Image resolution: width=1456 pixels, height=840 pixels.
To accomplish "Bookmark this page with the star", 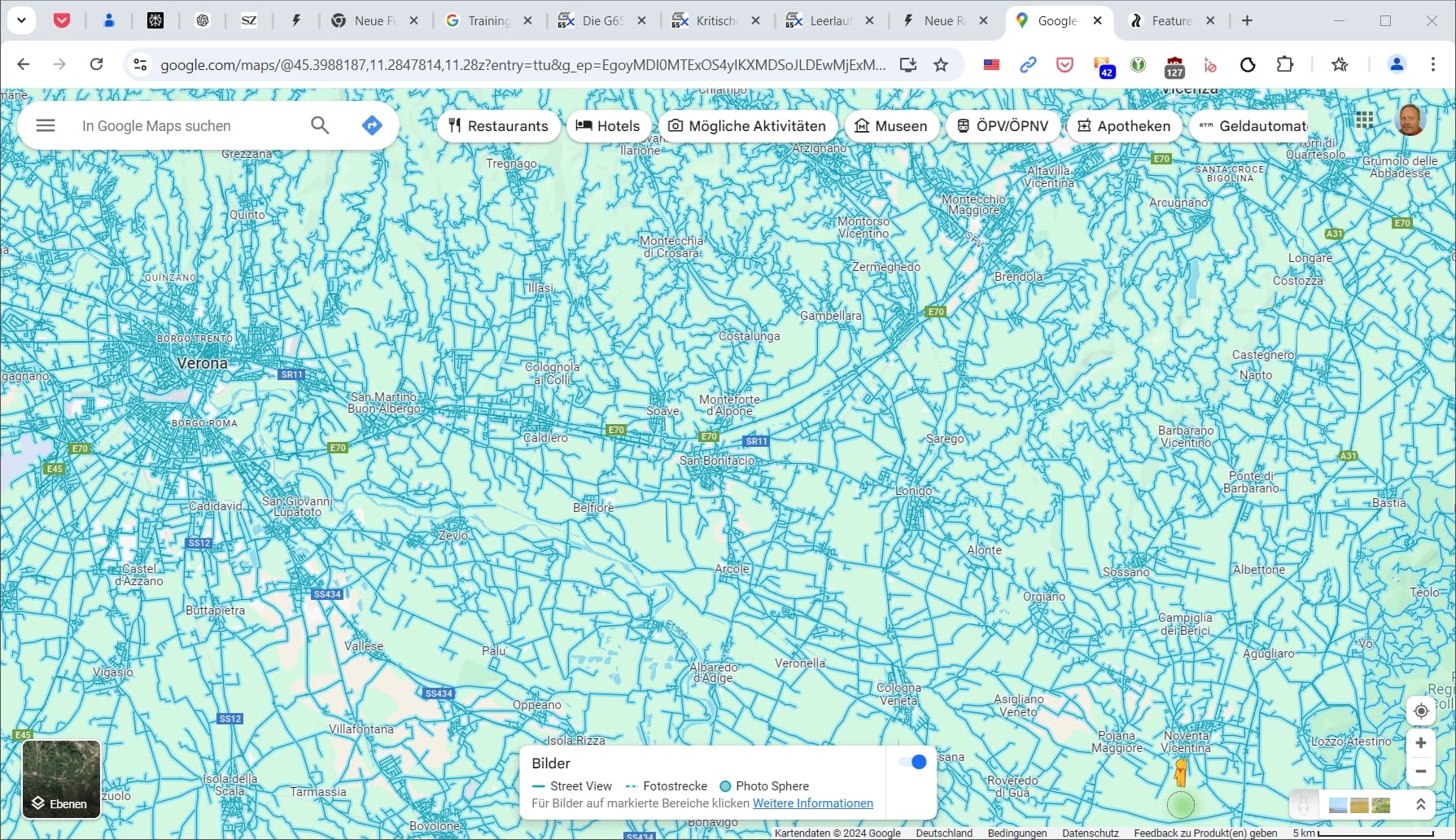I will pos(941,64).
